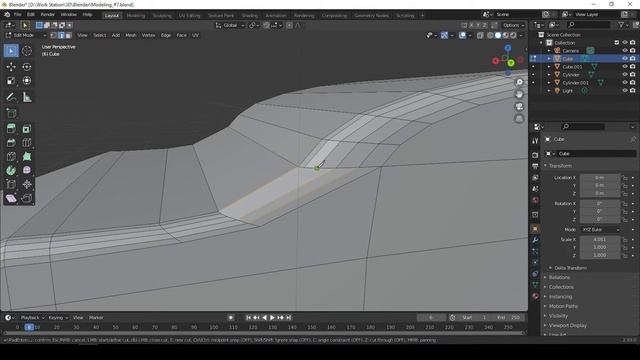This screenshot has height=360, width=640.
Task: Play the animation forward
Action: (x=272, y=318)
